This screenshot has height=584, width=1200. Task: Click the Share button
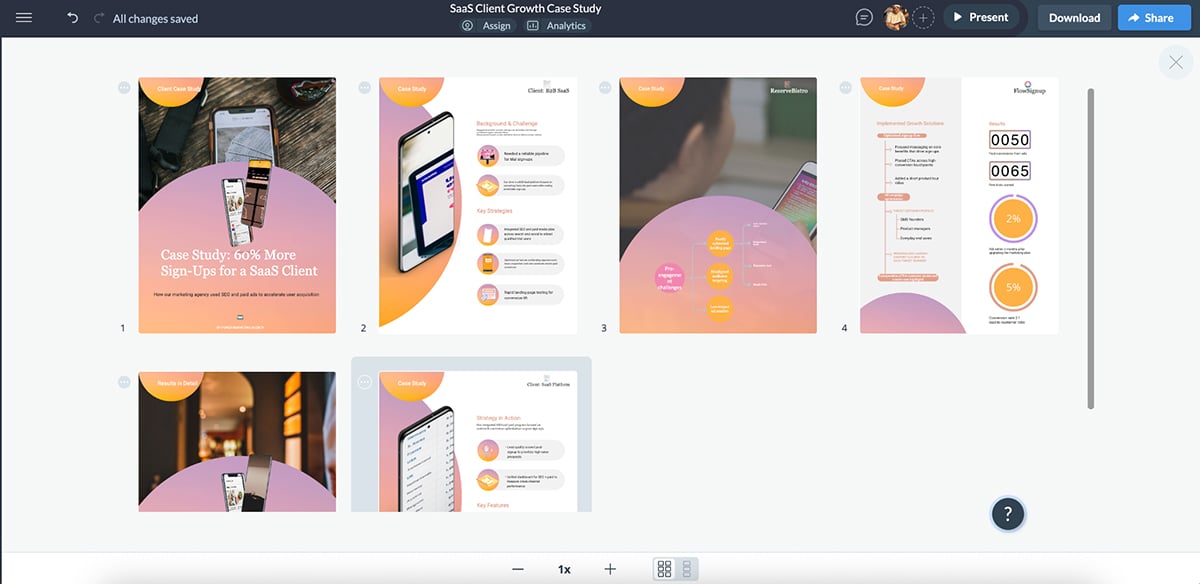point(1153,16)
